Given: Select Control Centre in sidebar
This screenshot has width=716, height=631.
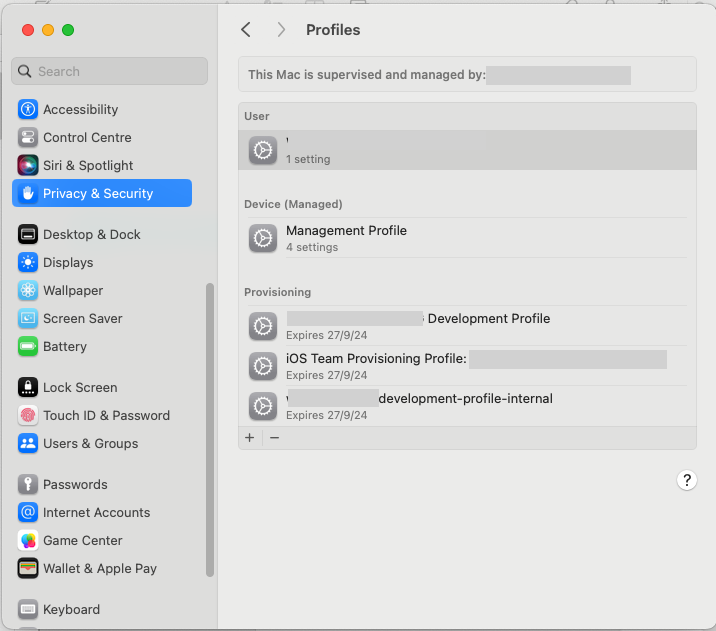Looking at the screenshot, I should pos(87,137).
